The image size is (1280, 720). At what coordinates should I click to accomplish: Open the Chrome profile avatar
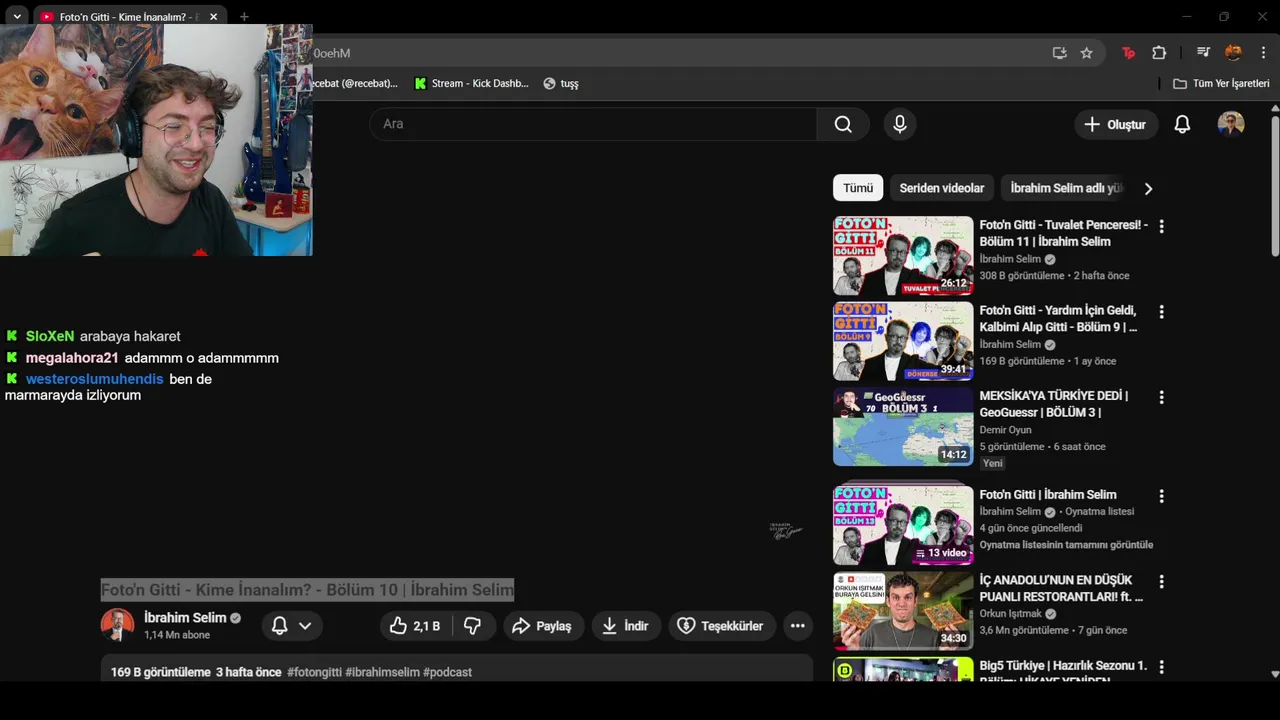pyautogui.click(x=1233, y=53)
